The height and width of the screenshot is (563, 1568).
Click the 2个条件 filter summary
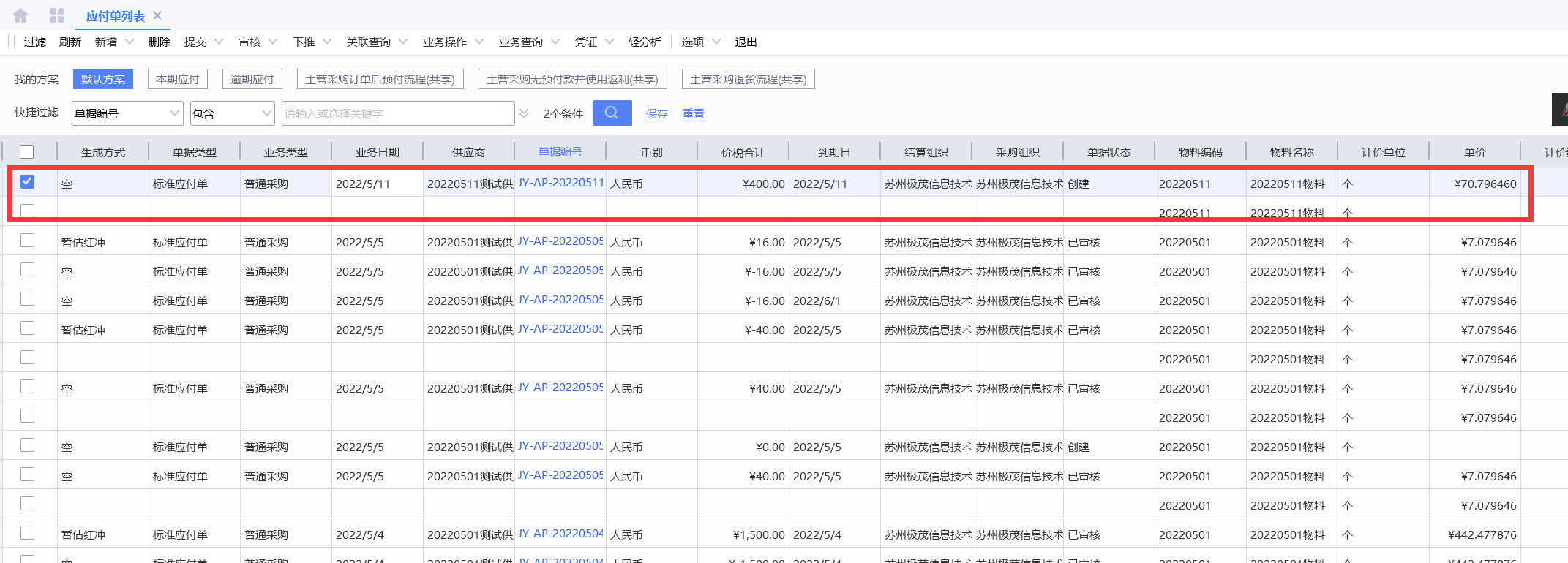(563, 114)
